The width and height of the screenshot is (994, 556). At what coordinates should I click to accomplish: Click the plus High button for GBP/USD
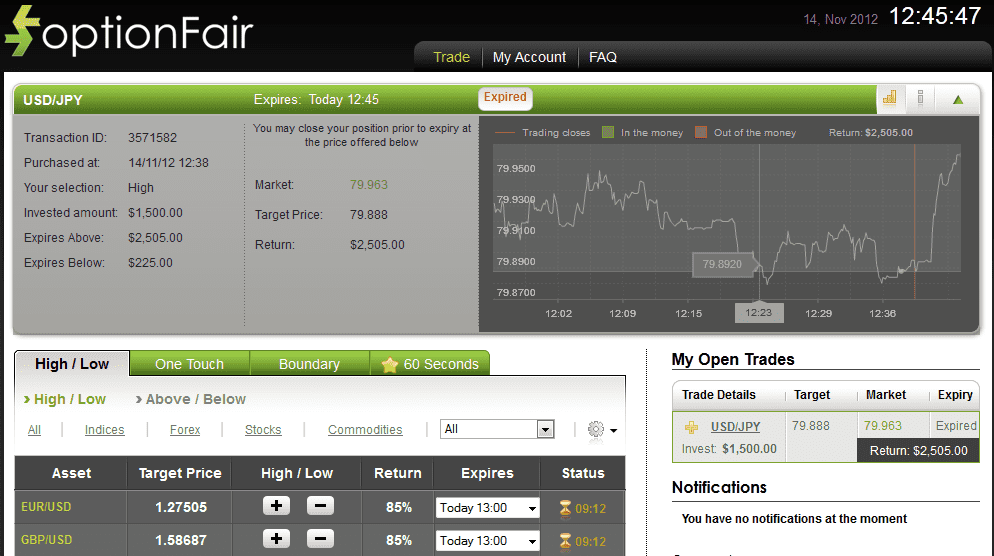tap(276, 539)
